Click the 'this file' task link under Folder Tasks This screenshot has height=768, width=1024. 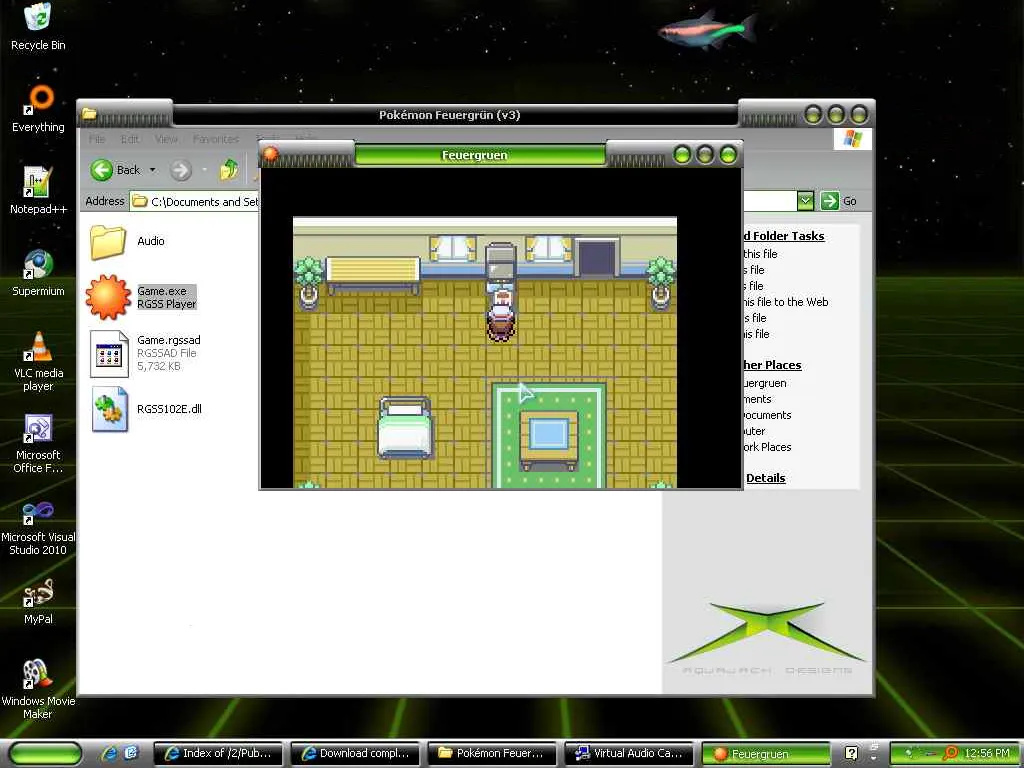pyautogui.click(x=760, y=253)
